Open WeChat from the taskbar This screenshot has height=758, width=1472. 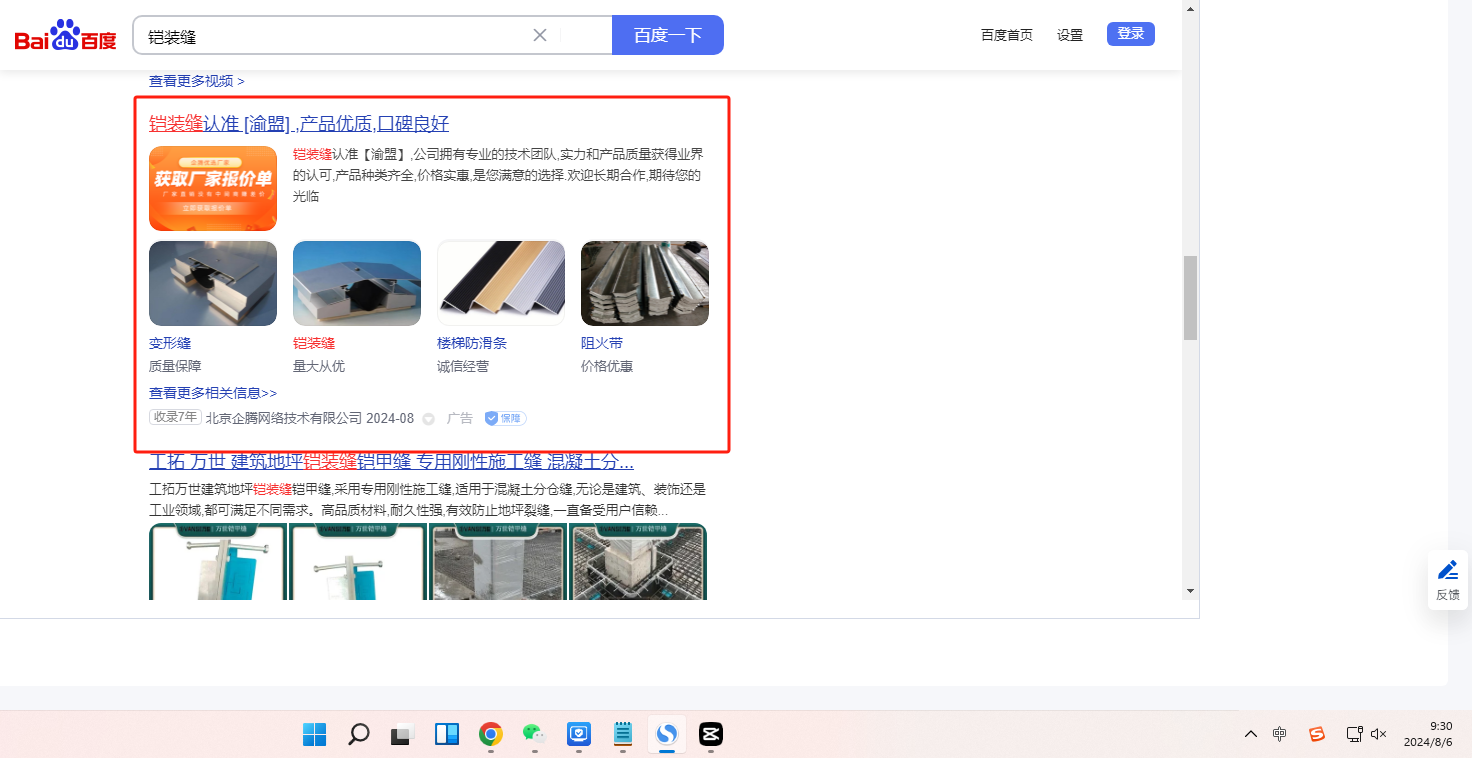(x=534, y=735)
